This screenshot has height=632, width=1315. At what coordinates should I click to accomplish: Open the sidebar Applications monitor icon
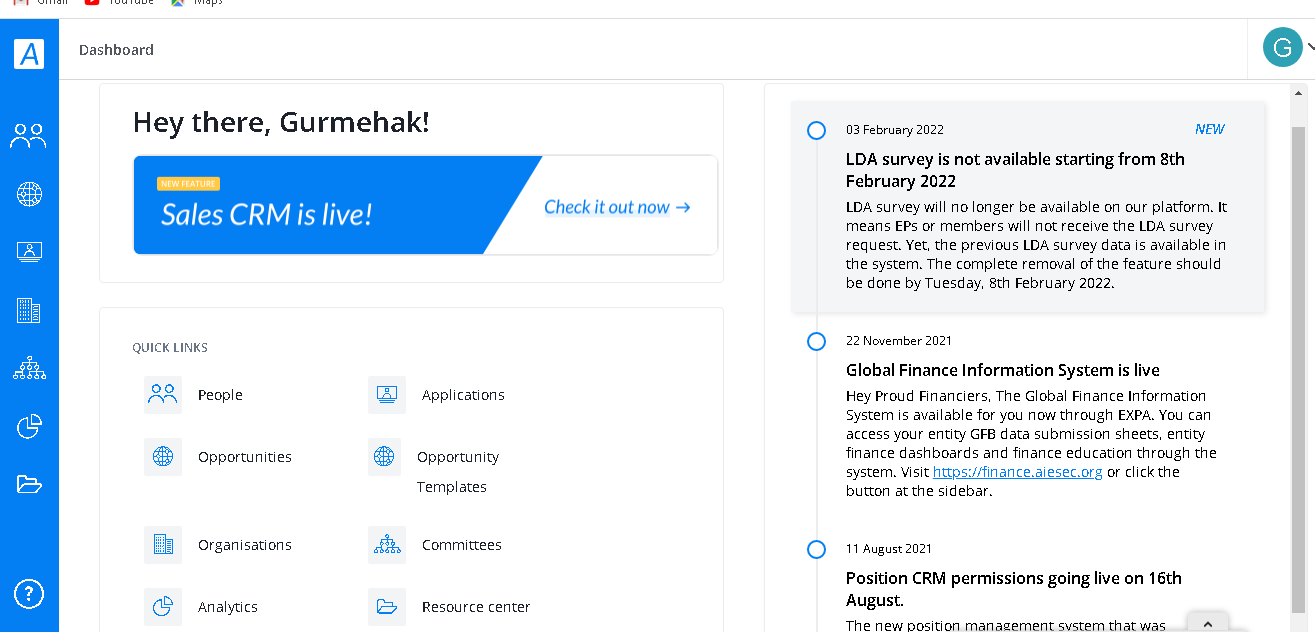point(29,252)
